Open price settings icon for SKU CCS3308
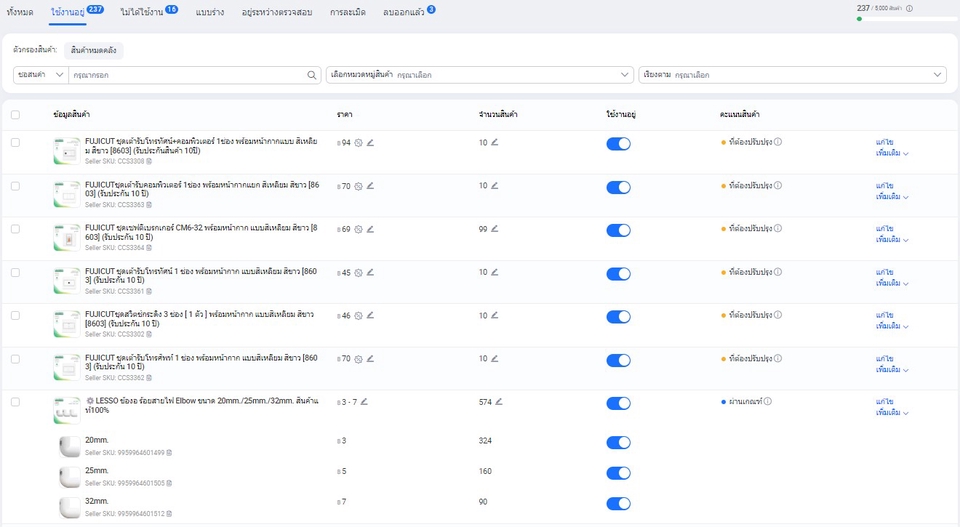 point(359,143)
